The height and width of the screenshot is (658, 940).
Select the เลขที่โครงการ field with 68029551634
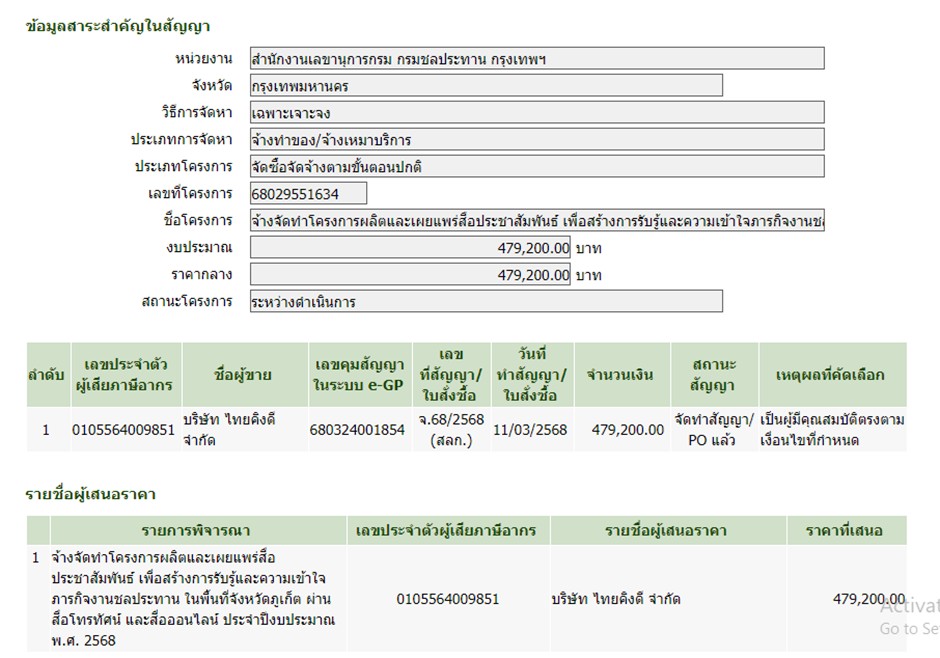[x=308, y=194]
